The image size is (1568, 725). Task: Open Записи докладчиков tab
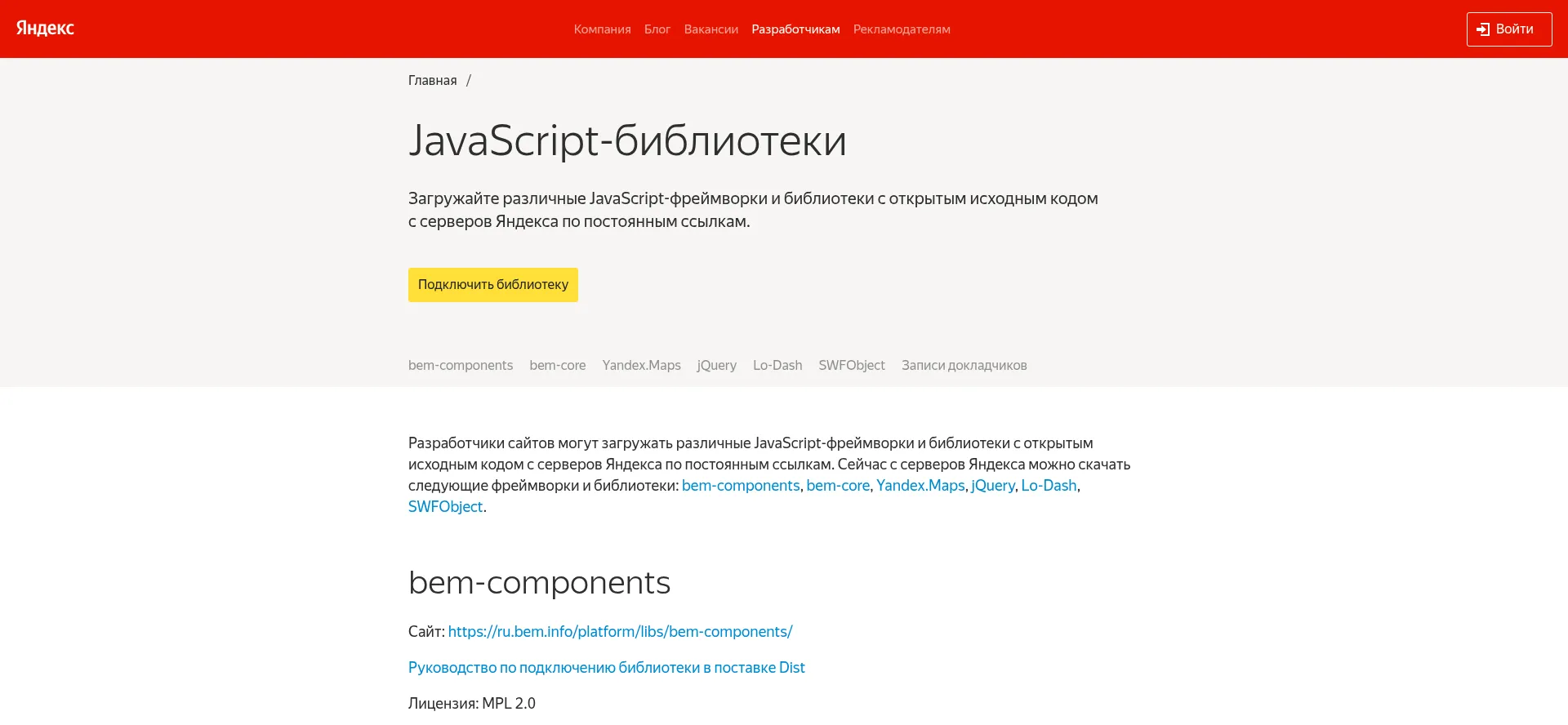pyautogui.click(x=964, y=365)
